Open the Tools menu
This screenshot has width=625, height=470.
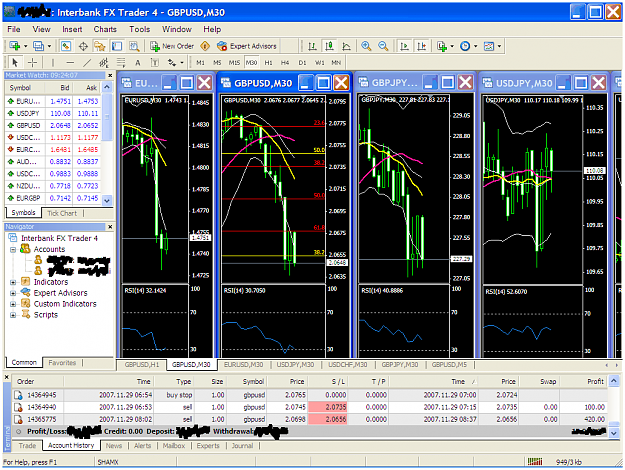click(x=140, y=29)
